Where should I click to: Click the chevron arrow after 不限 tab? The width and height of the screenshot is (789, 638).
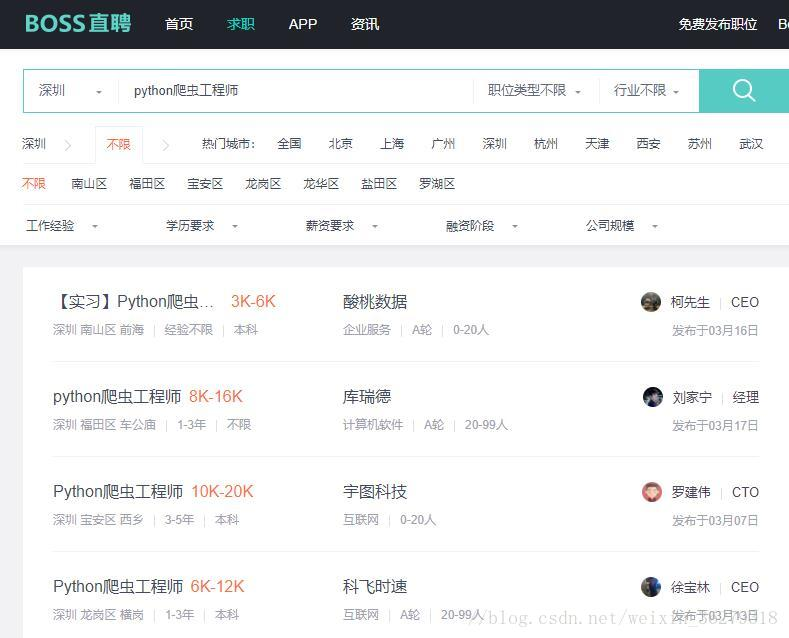click(165, 145)
